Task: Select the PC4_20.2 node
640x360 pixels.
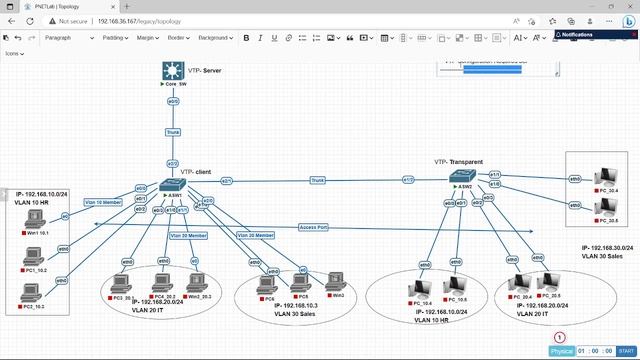Action: (162, 283)
